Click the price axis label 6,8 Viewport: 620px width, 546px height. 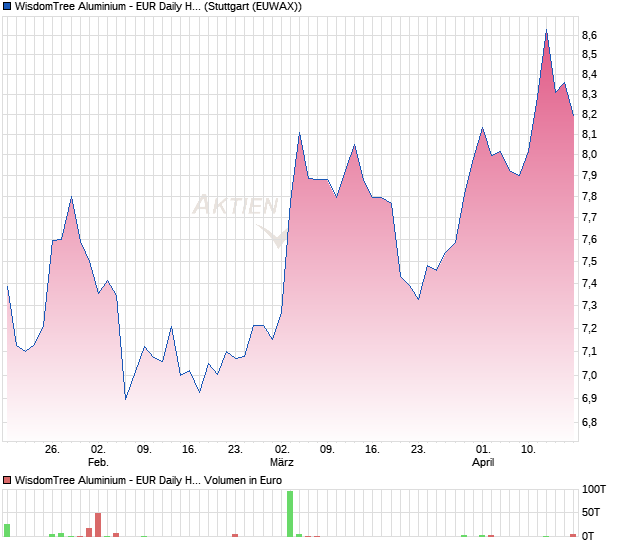point(589,422)
